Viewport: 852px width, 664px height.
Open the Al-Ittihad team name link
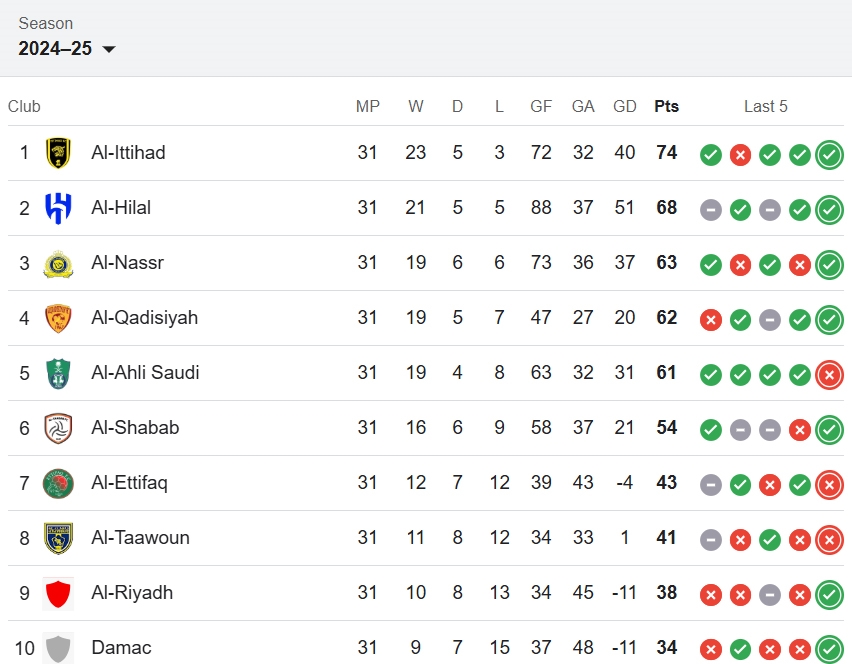click(128, 153)
